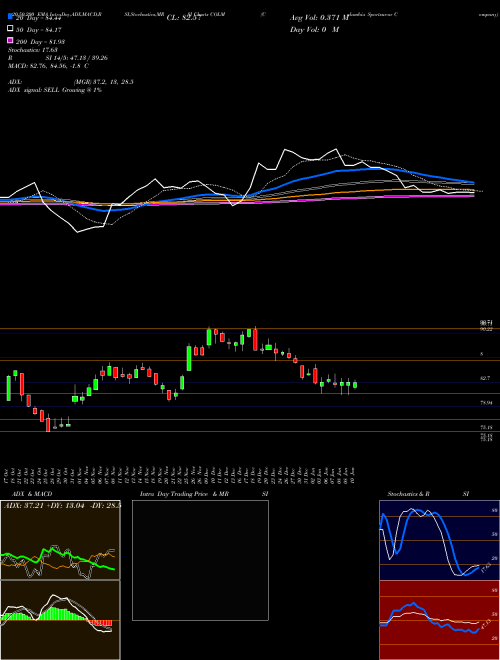Click the ADX (MGR) 37.2, 13, 28.5 line
Screen dimensions: 500x660
click(x=71, y=82)
